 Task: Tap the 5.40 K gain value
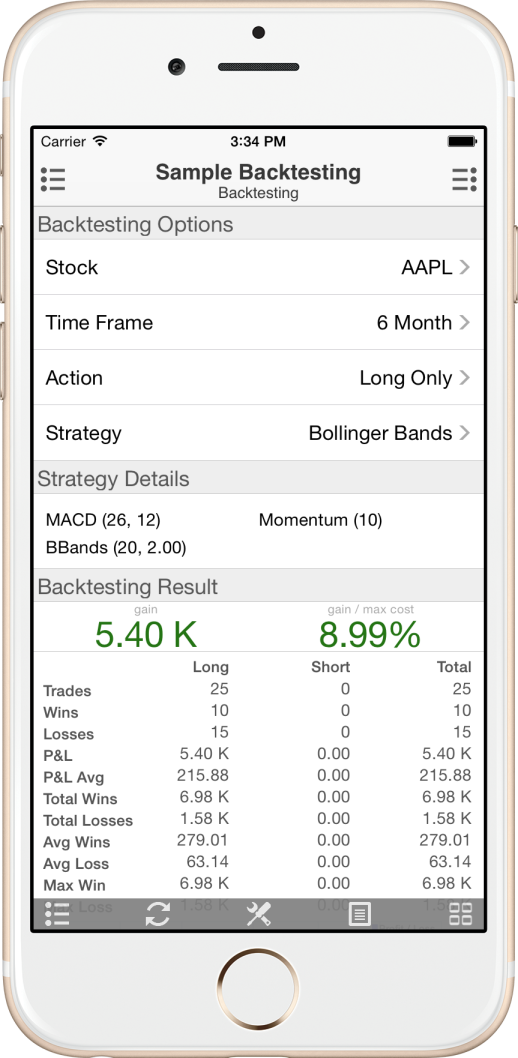(x=146, y=634)
